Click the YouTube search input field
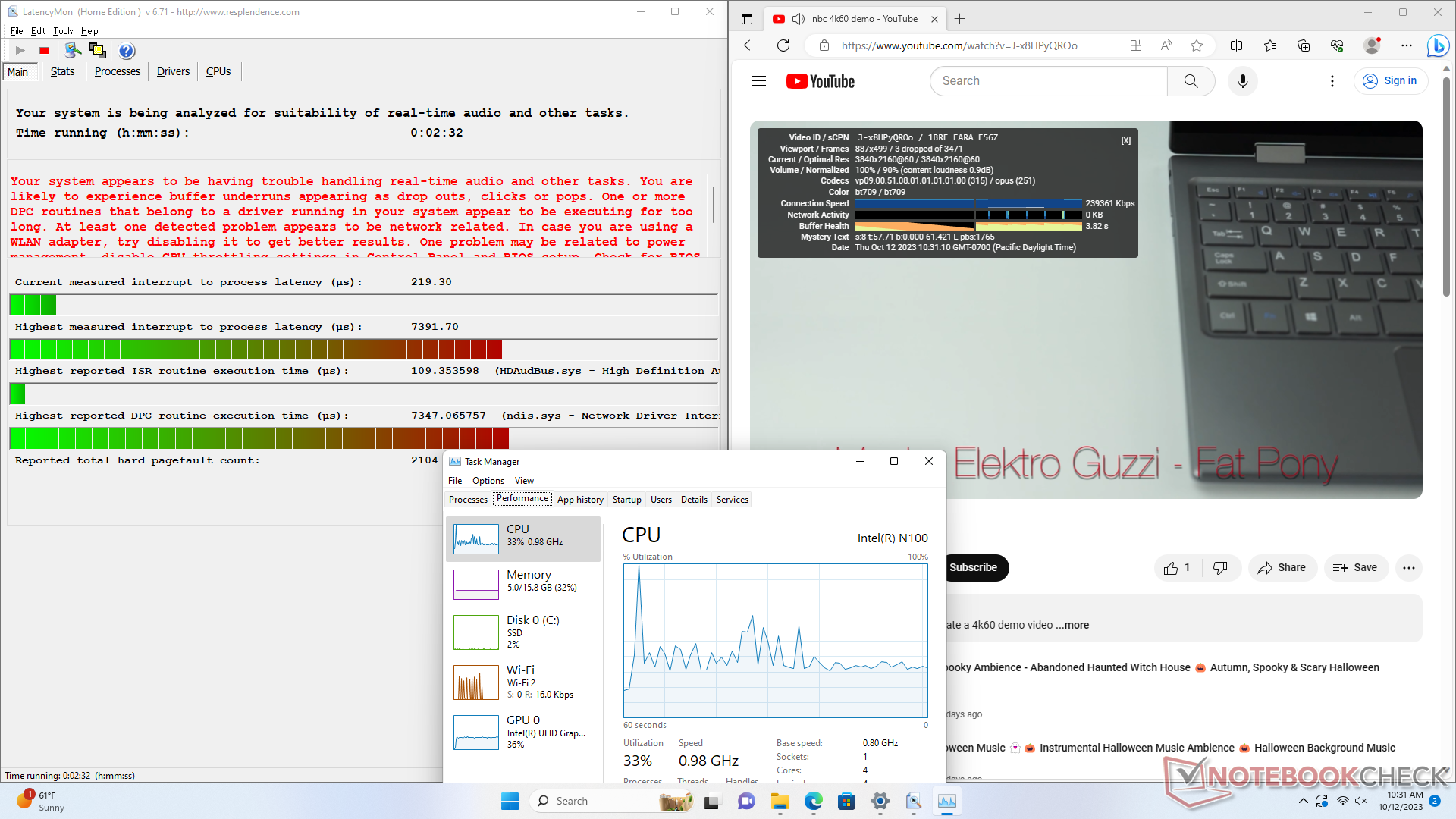Viewport: 1456px width, 819px height. pos(1046,81)
